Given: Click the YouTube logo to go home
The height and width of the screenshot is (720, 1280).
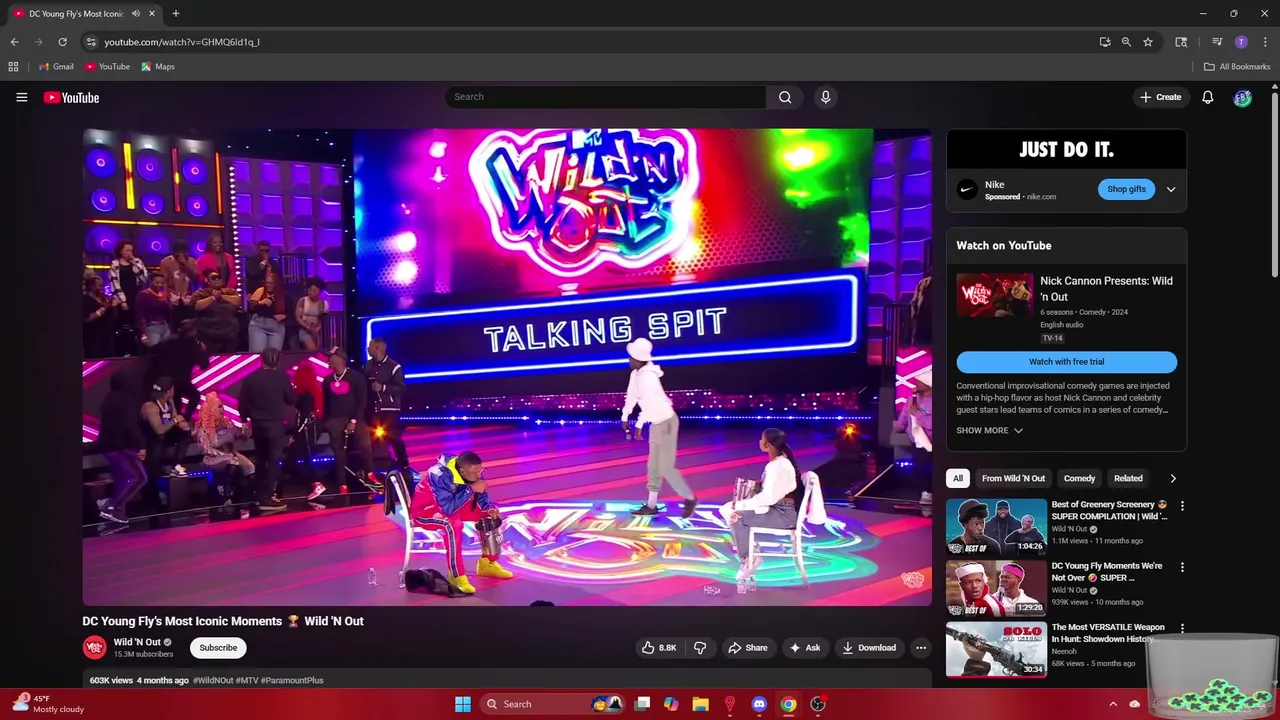Looking at the screenshot, I should click(x=71, y=97).
